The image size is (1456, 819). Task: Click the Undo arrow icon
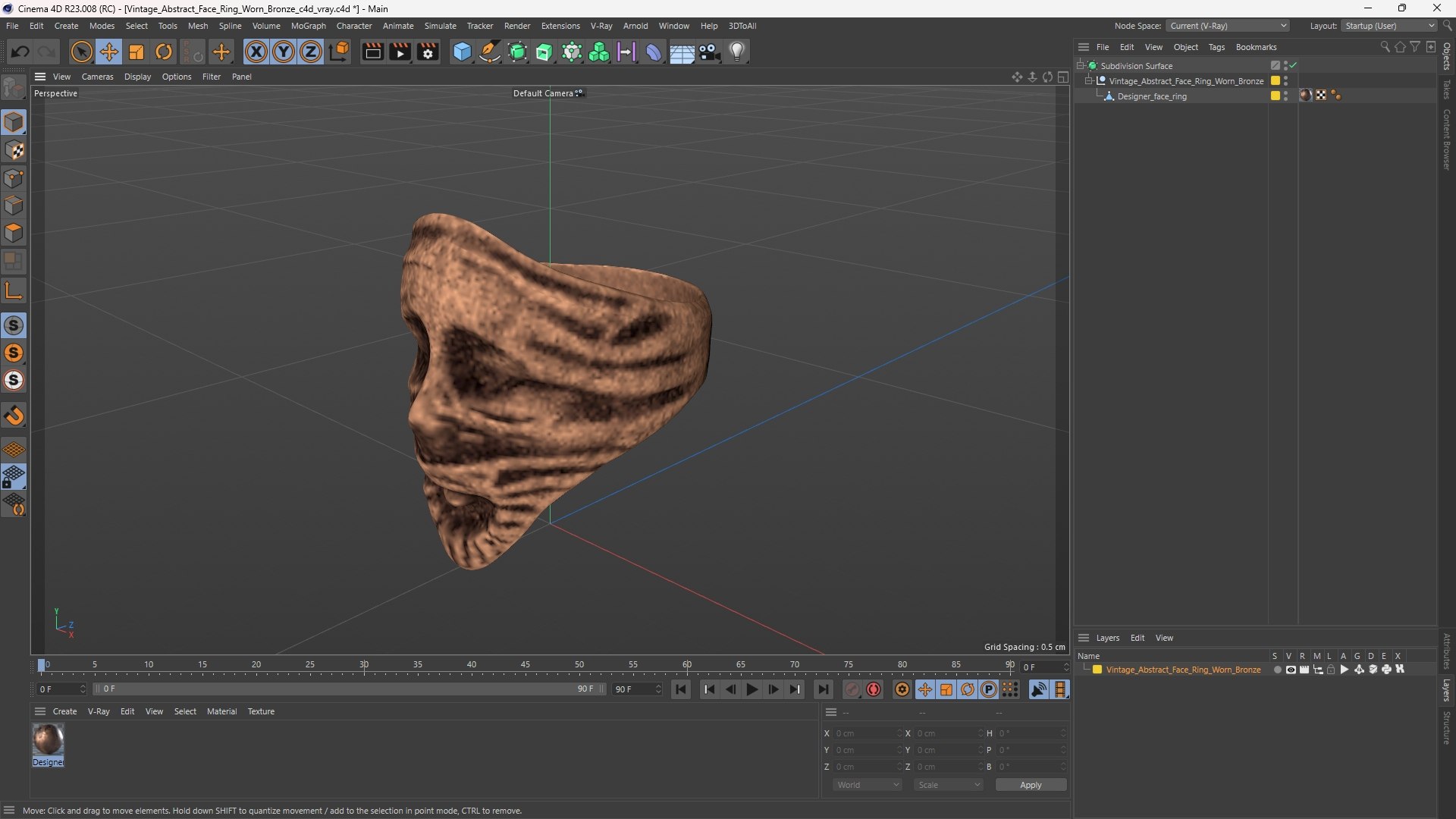click(20, 52)
